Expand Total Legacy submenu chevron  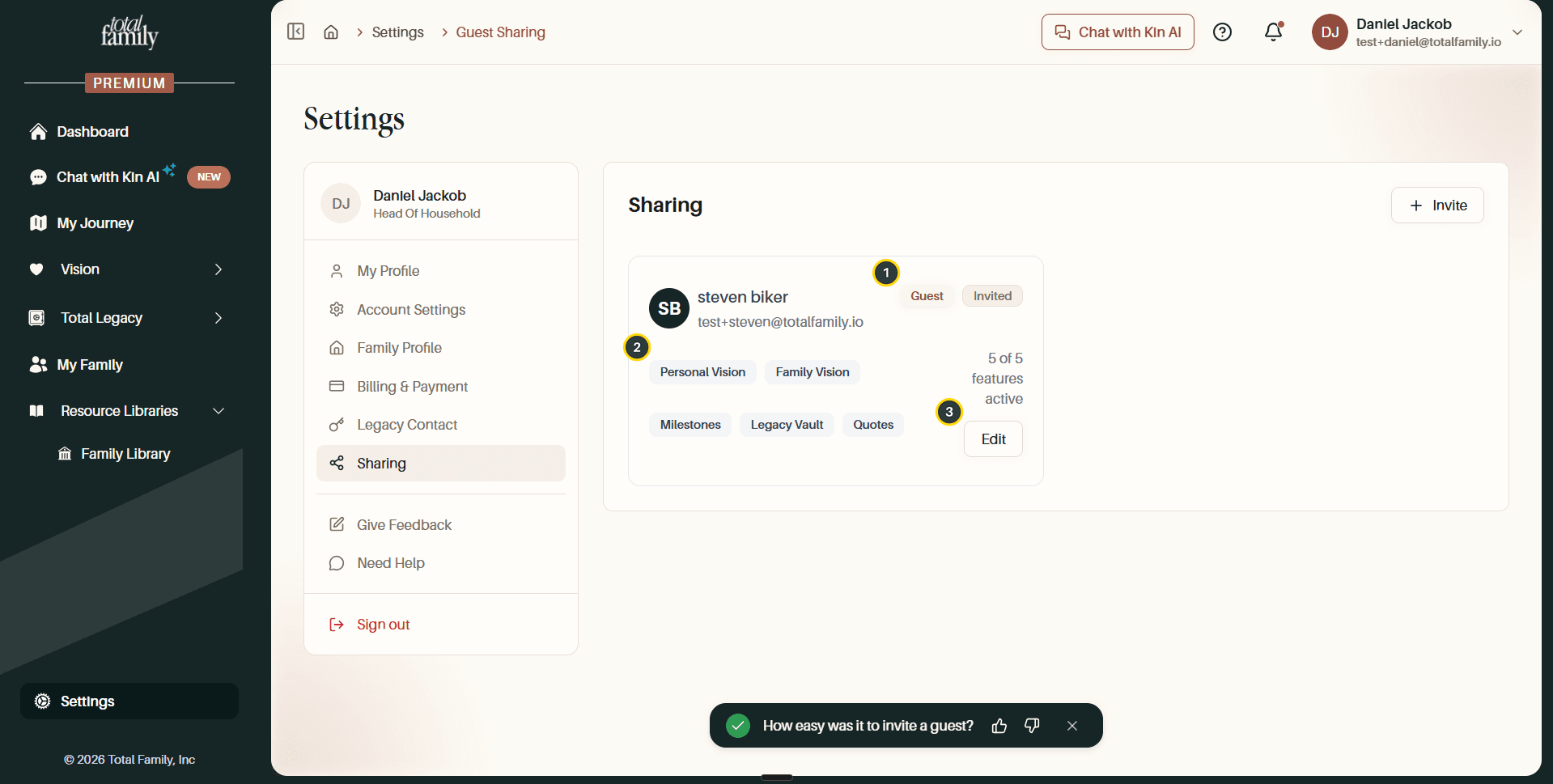218,318
